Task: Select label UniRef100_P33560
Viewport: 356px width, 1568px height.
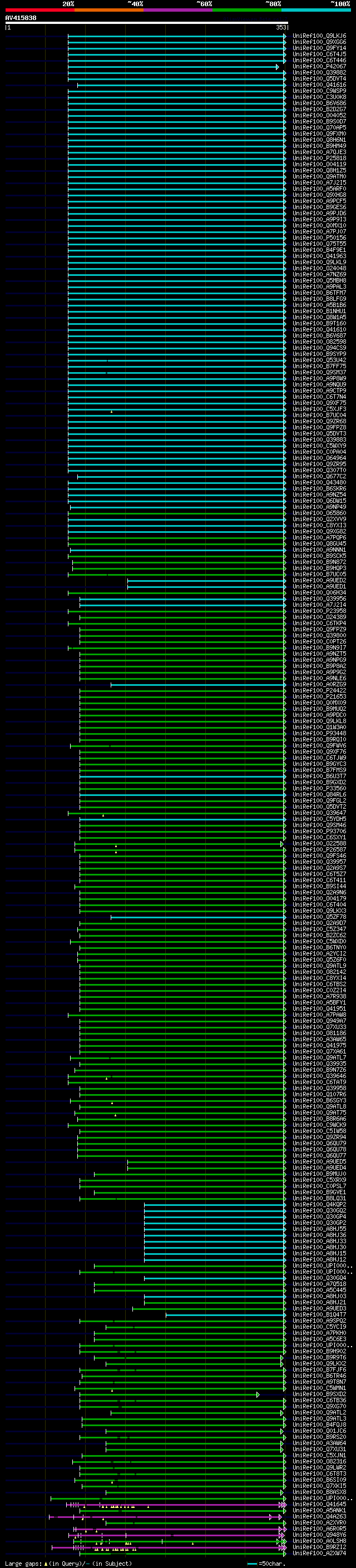Action: point(319,789)
